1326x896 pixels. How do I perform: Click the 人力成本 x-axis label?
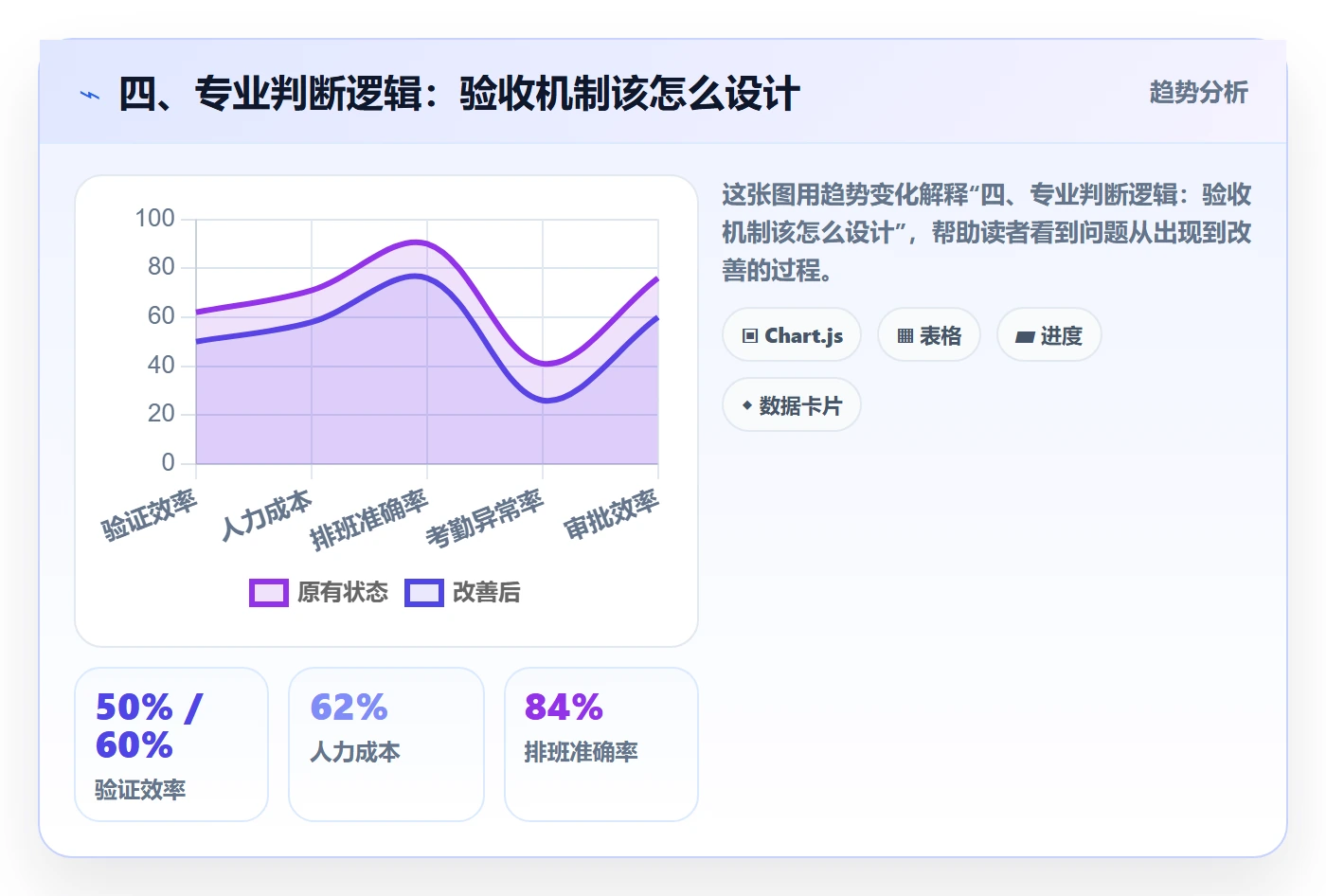[x=267, y=515]
